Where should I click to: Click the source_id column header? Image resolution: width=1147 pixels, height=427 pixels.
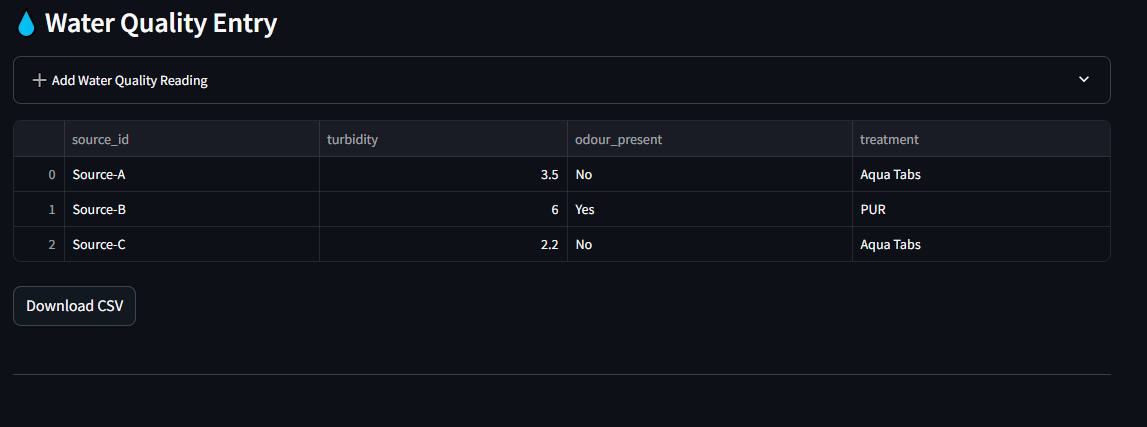(100, 139)
